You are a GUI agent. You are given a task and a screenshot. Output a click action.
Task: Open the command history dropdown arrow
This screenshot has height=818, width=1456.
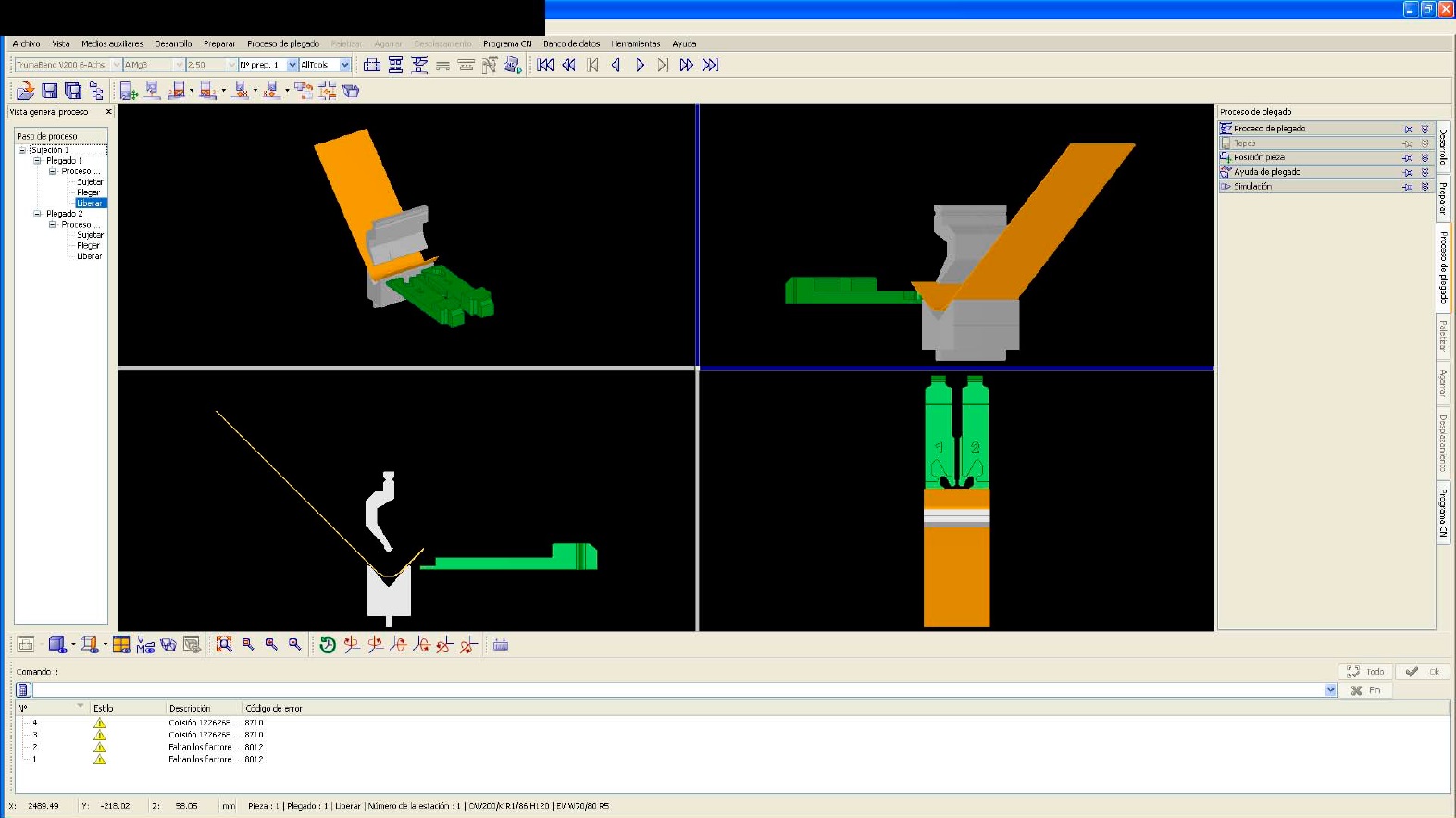1331,689
